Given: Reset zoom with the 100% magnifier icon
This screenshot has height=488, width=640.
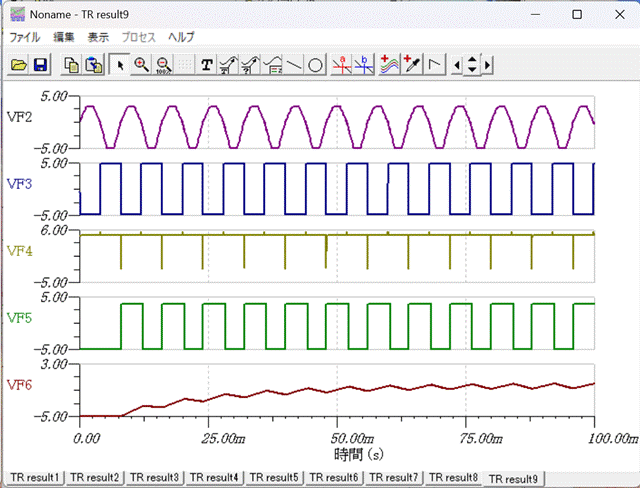Looking at the screenshot, I should point(163,65).
